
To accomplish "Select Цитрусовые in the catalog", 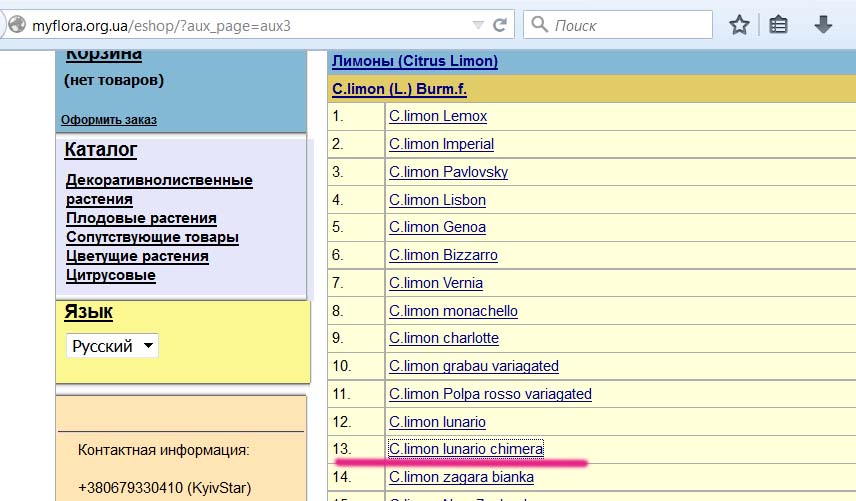I will (x=110, y=275).
